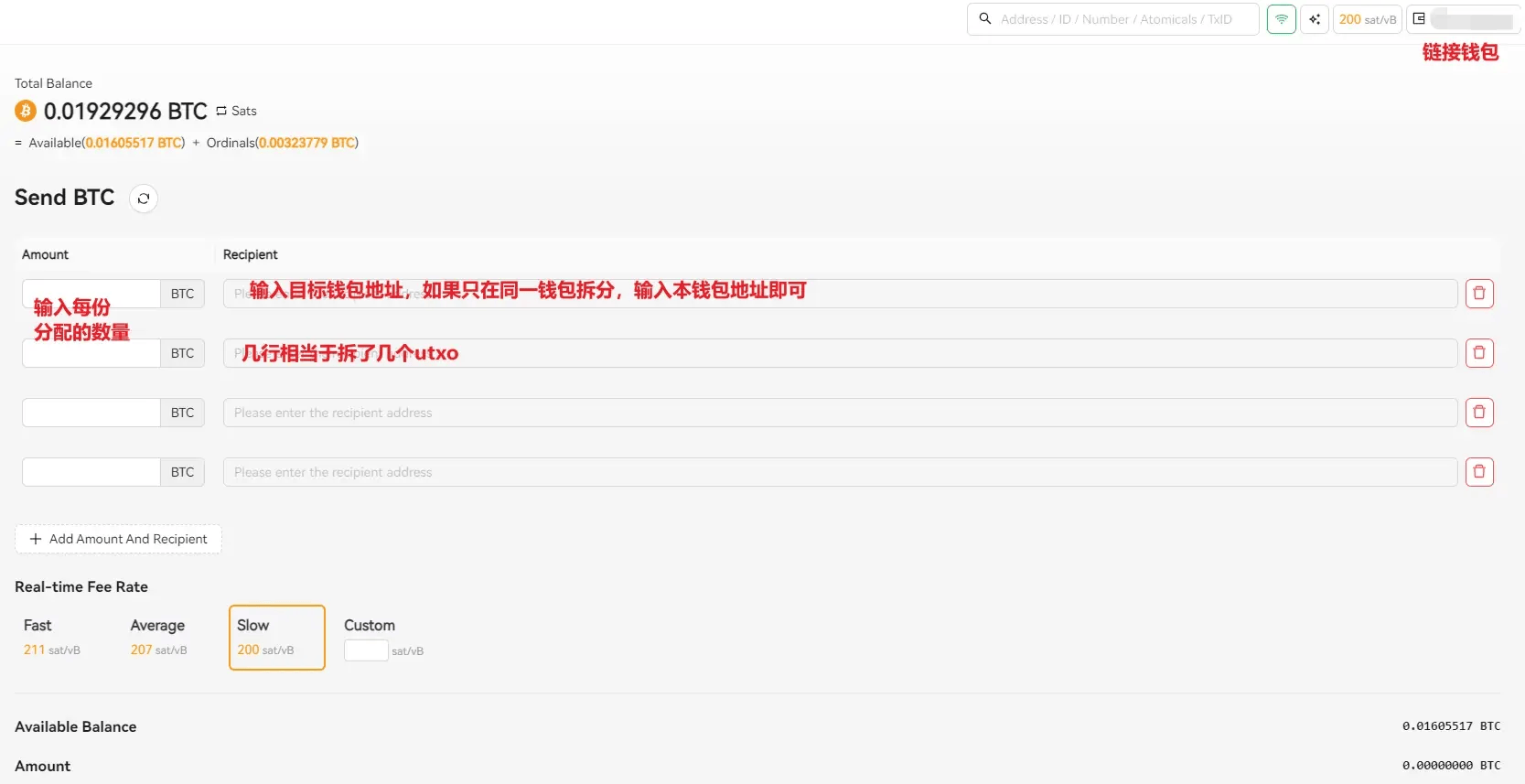Click Add Amount And Recipient button
1525x784 pixels.
[x=118, y=539]
